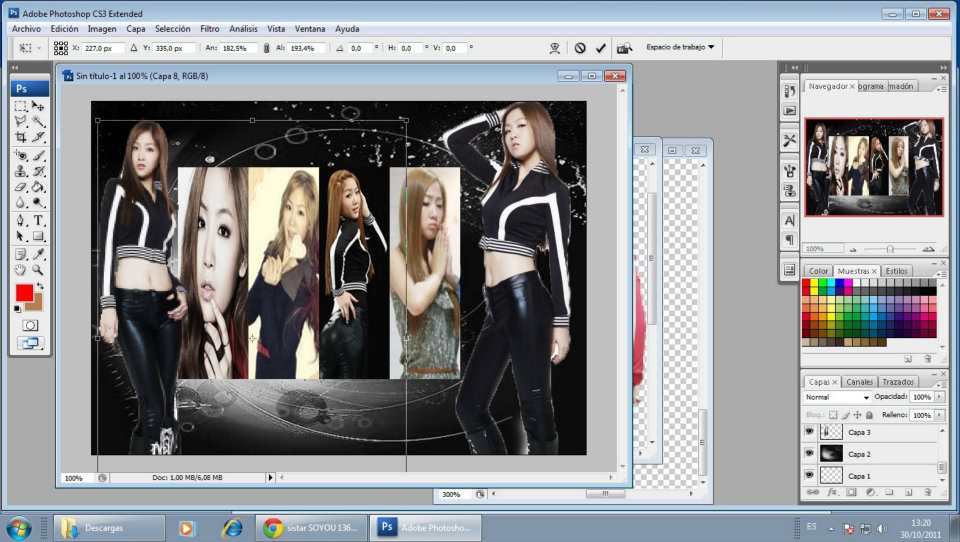Select the History Brush tool

[38, 171]
